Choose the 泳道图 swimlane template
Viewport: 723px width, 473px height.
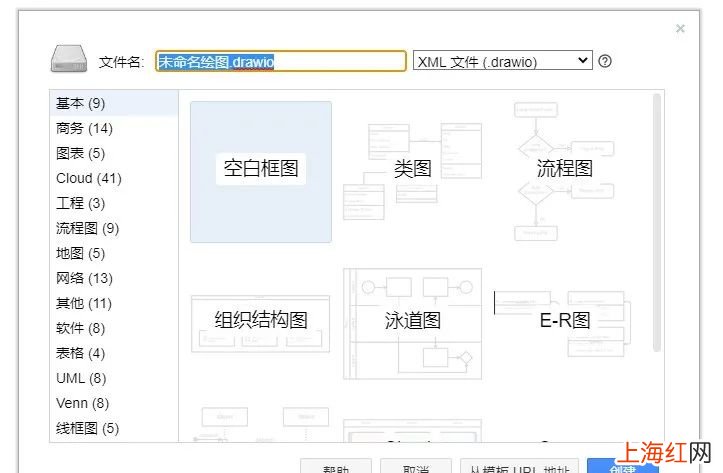pos(413,323)
